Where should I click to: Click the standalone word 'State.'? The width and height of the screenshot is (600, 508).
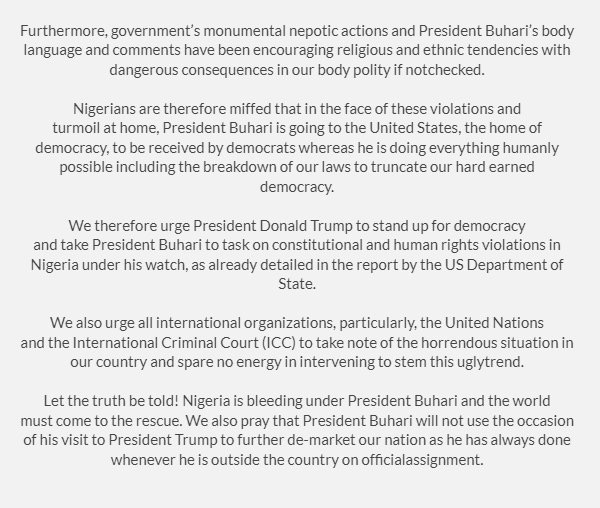click(297, 284)
